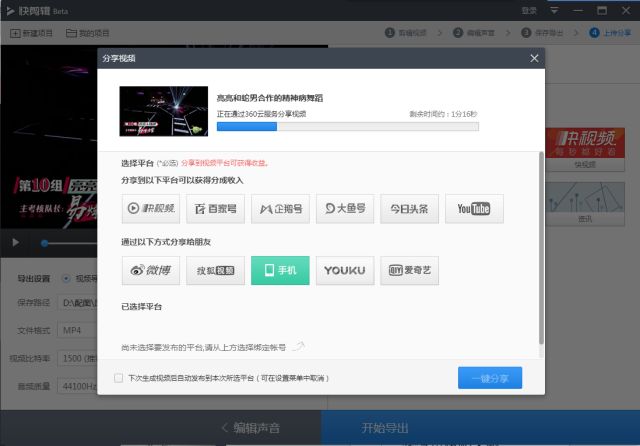Select the 百家号 platform button
Image resolution: width=640 pixels, height=446 pixels.
coord(216,209)
